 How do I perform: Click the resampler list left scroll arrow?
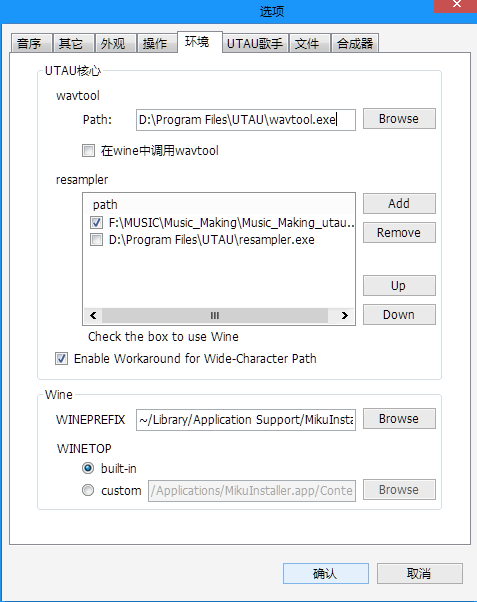pos(93,316)
